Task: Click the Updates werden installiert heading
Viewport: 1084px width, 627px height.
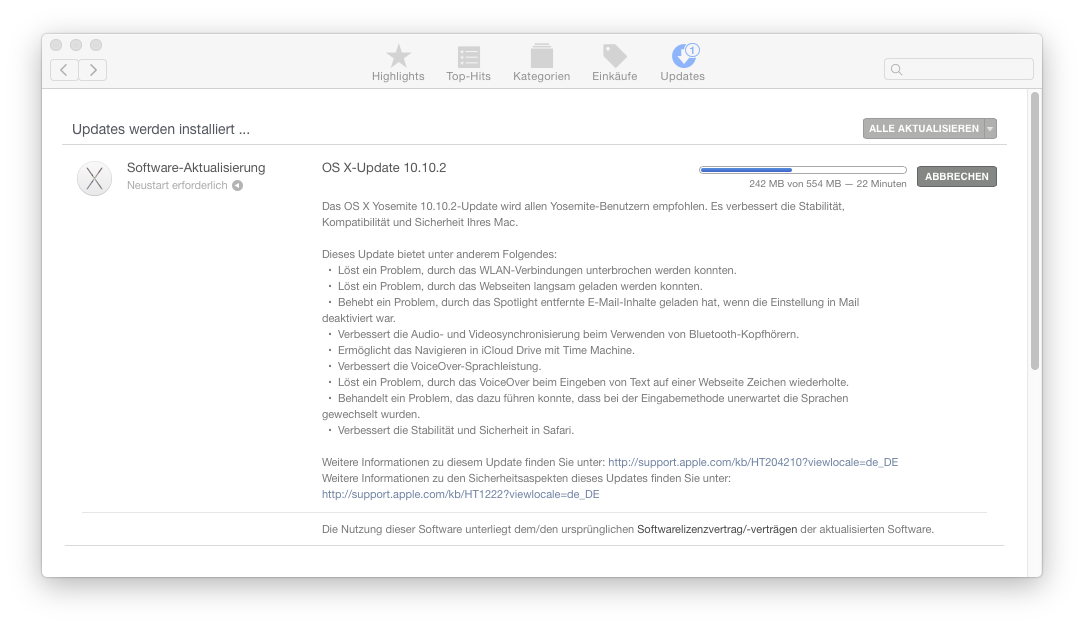Action: pyautogui.click(x=161, y=129)
